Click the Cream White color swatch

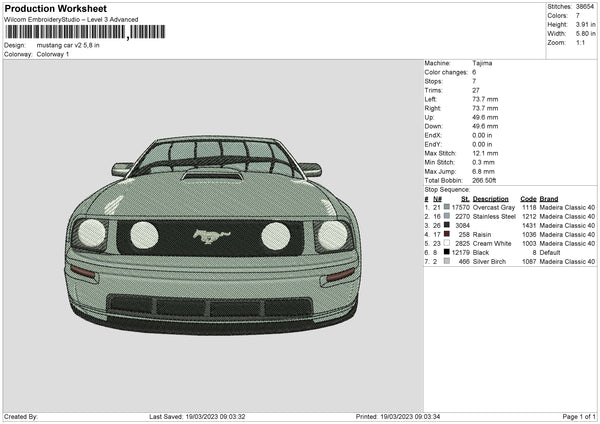(x=447, y=243)
